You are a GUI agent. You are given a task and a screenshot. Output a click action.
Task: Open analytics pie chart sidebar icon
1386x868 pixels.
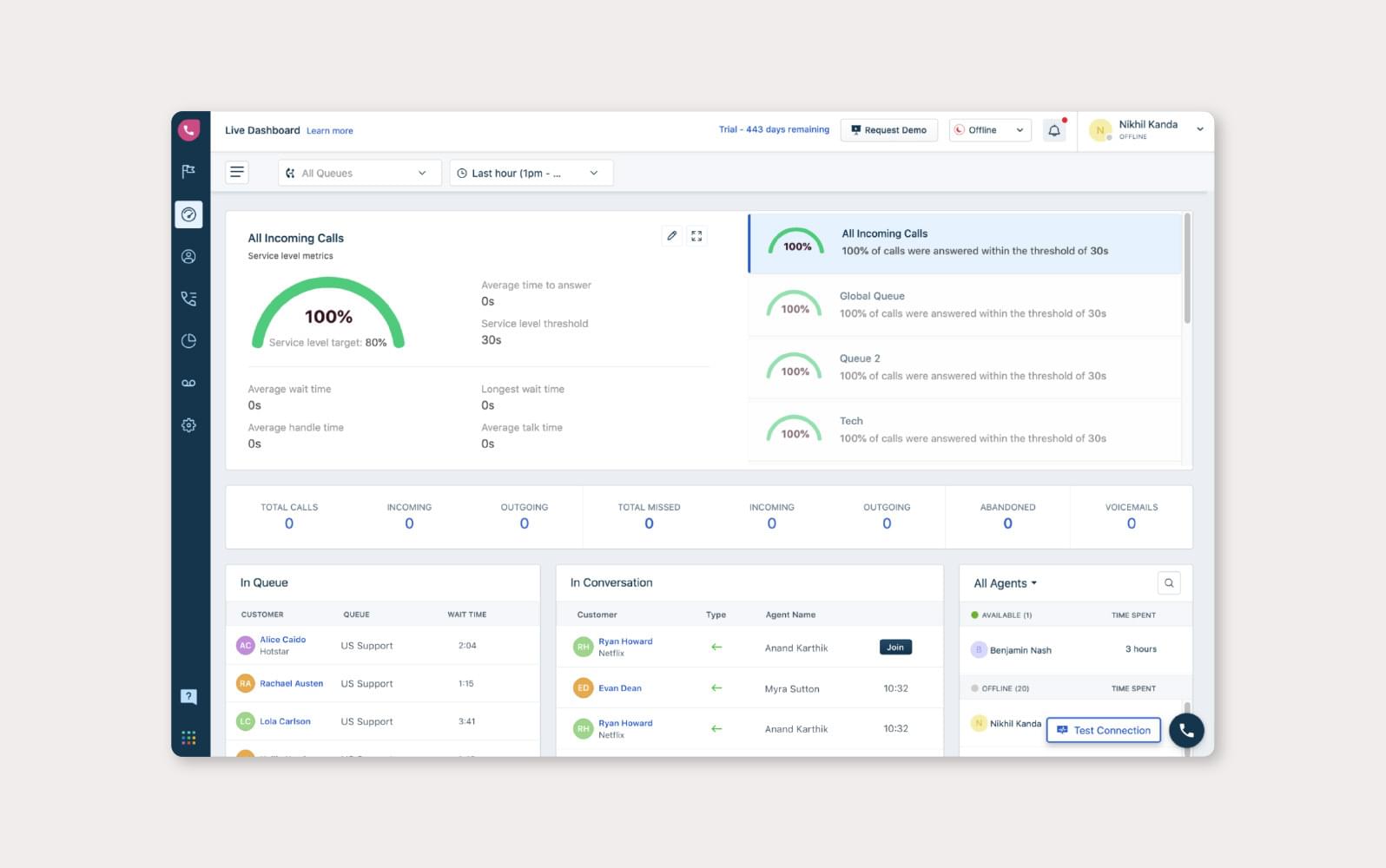(188, 341)
